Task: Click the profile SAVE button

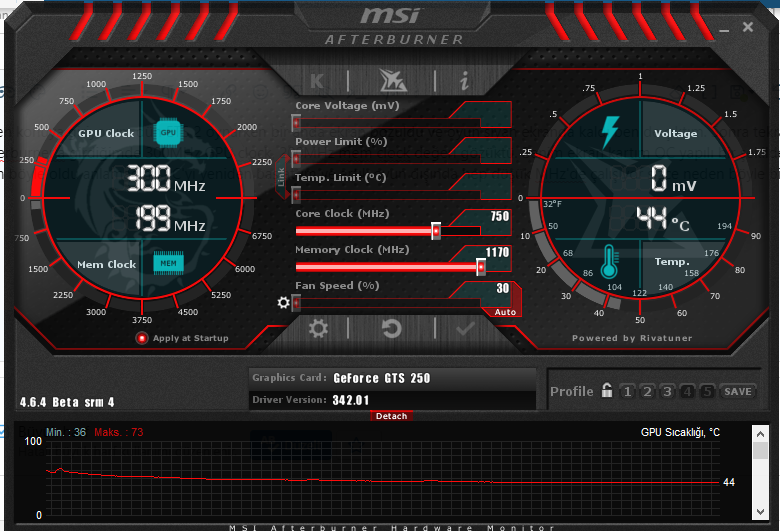Action: [738, 392]
